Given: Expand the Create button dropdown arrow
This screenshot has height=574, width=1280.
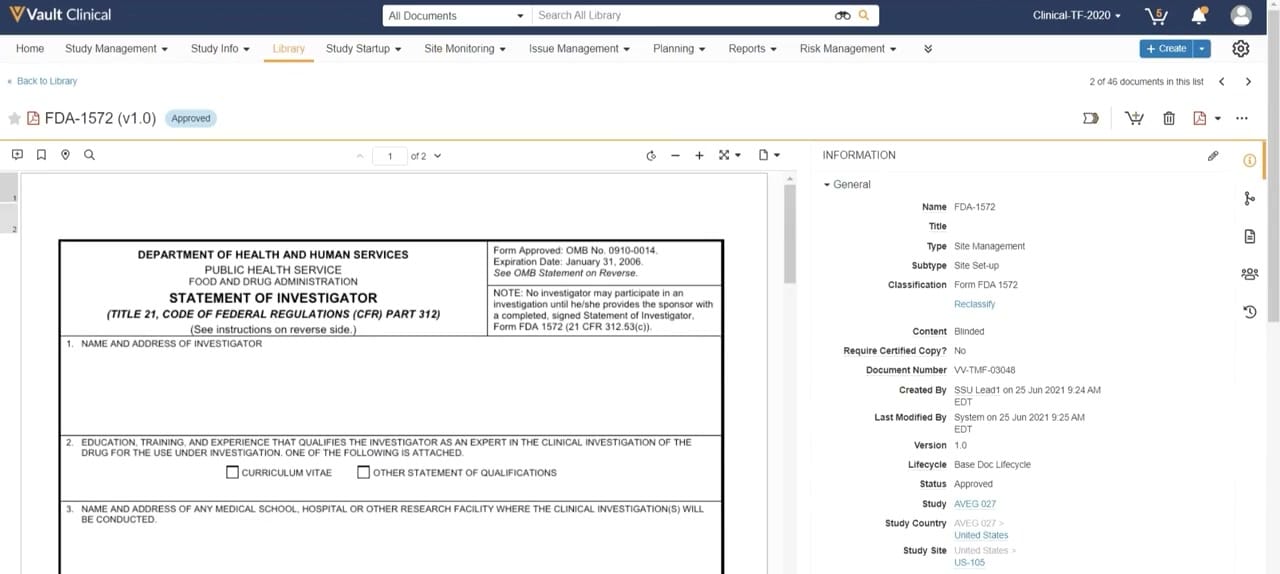Looking at the screenshot, I should 1203,48.
